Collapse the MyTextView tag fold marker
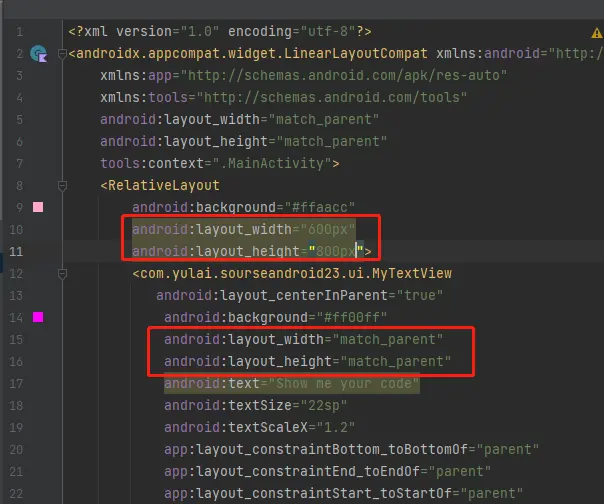The width and height of the screenshot is (604, 504). (x=62, y=274)
